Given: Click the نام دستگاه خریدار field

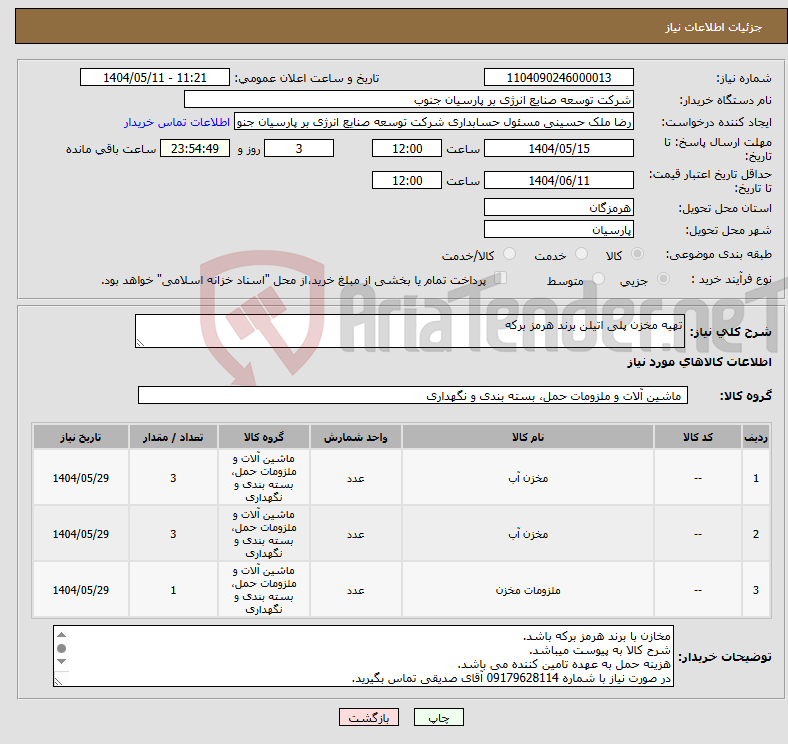Looking at the screenshot, I should point(409,100).
